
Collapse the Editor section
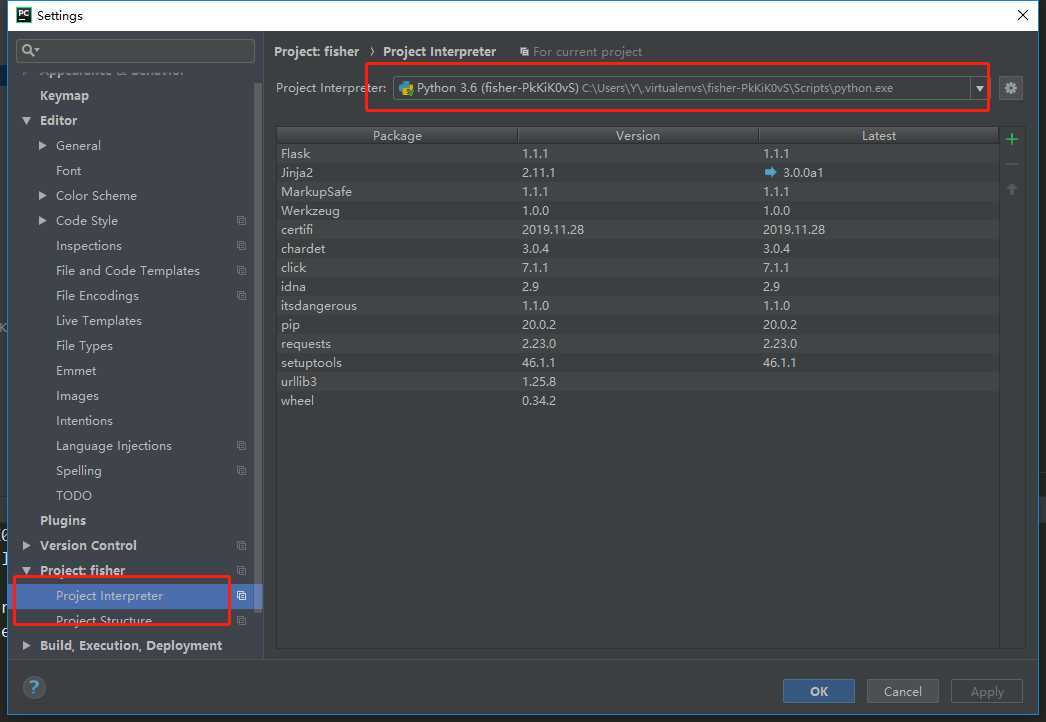tap(27, 121)
